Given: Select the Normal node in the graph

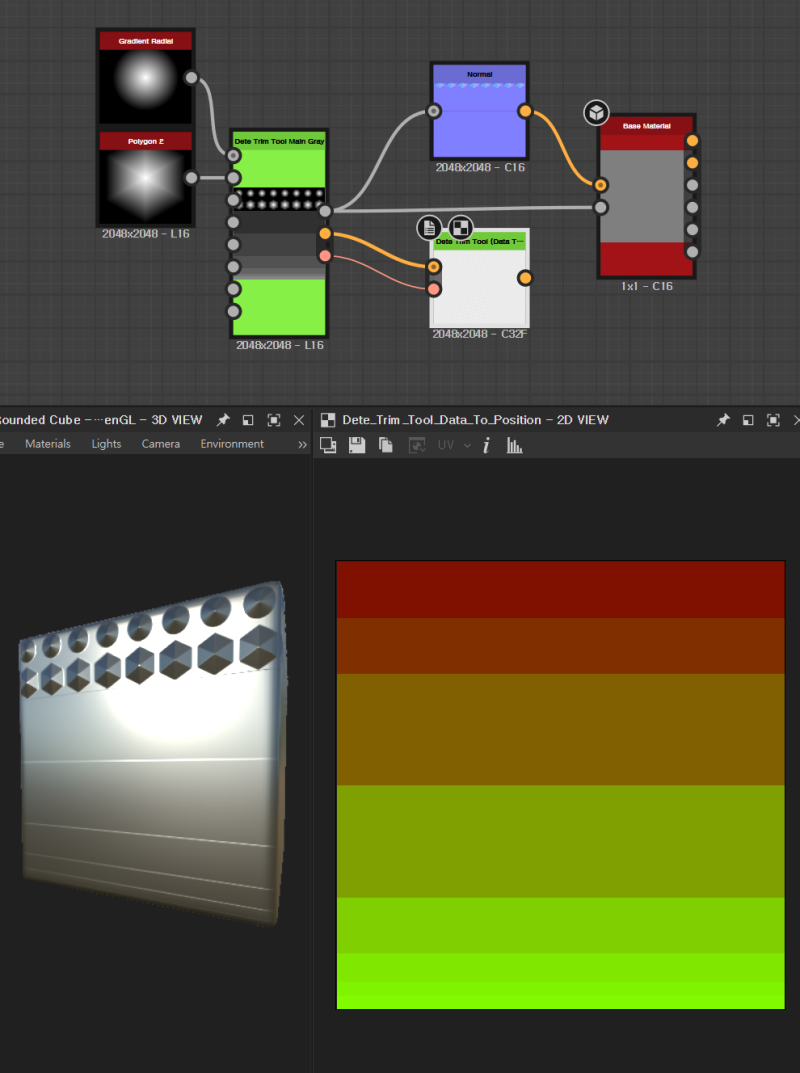Looking at the screenshot, I should click(478, 110).
